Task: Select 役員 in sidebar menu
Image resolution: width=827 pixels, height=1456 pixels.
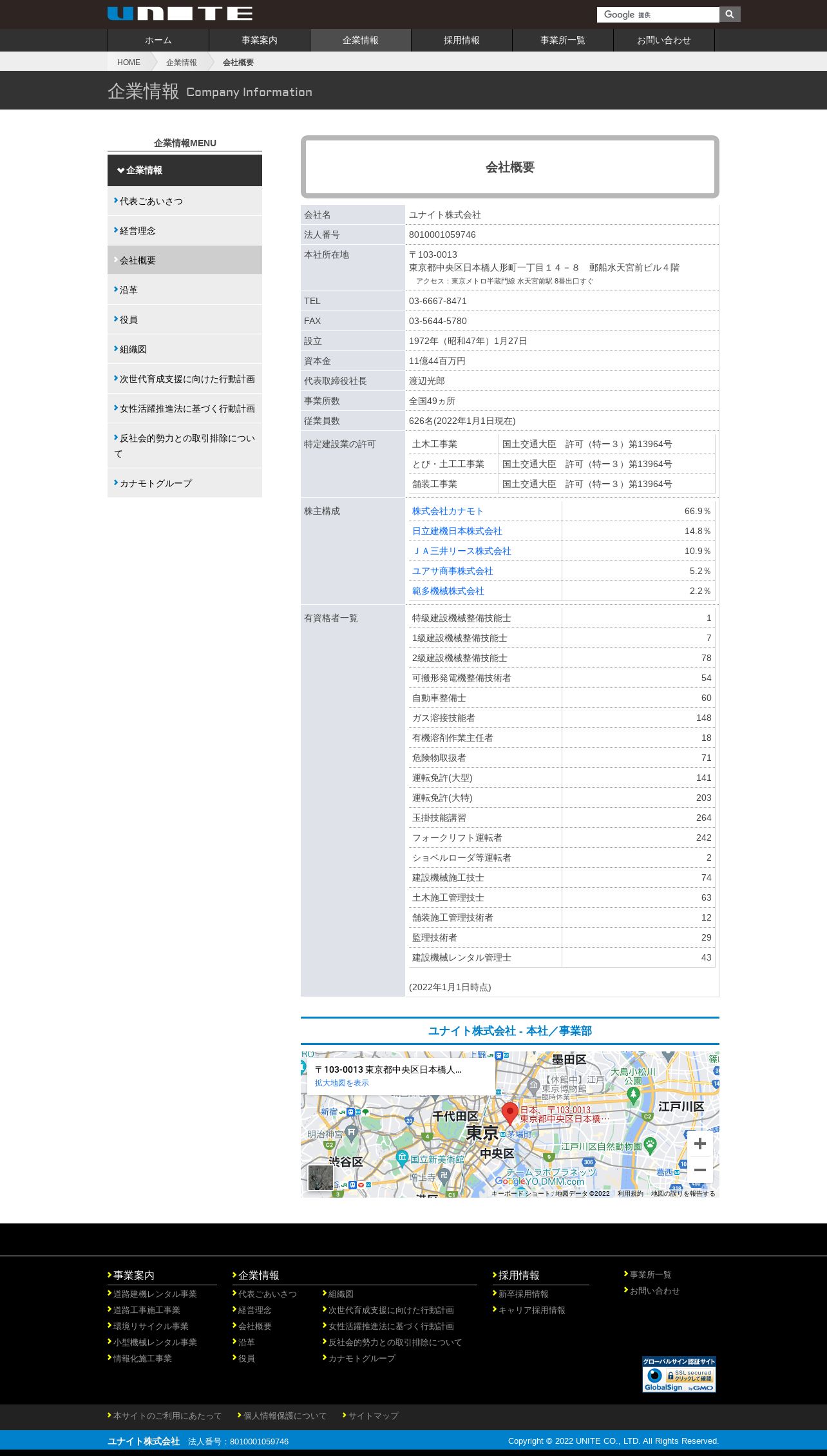Action: pyautogui.click(x=185, y=320)
